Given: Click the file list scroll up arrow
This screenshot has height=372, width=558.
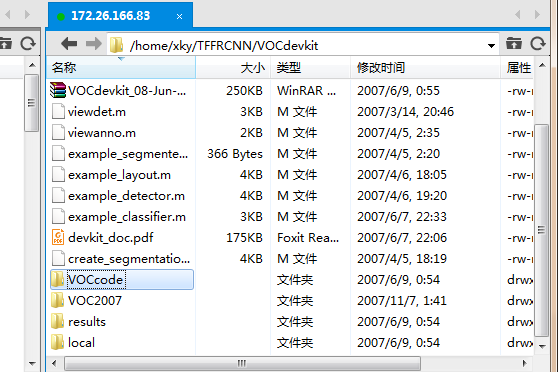Looking at the screenshot, I should coord(542,65).
